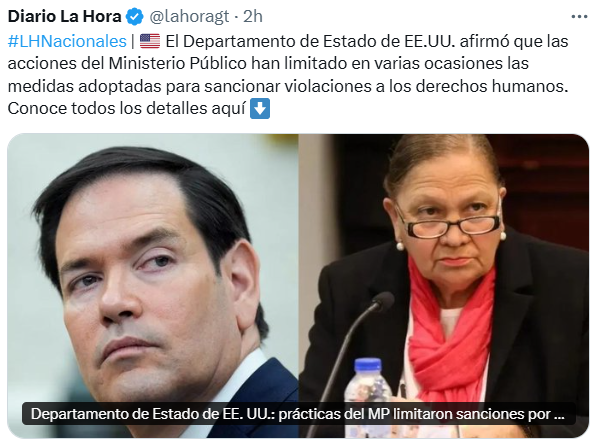The height and width of the screenshot is (443, 598).
Task: Open the three-dot more options menu
Action: tap(579, 17)
